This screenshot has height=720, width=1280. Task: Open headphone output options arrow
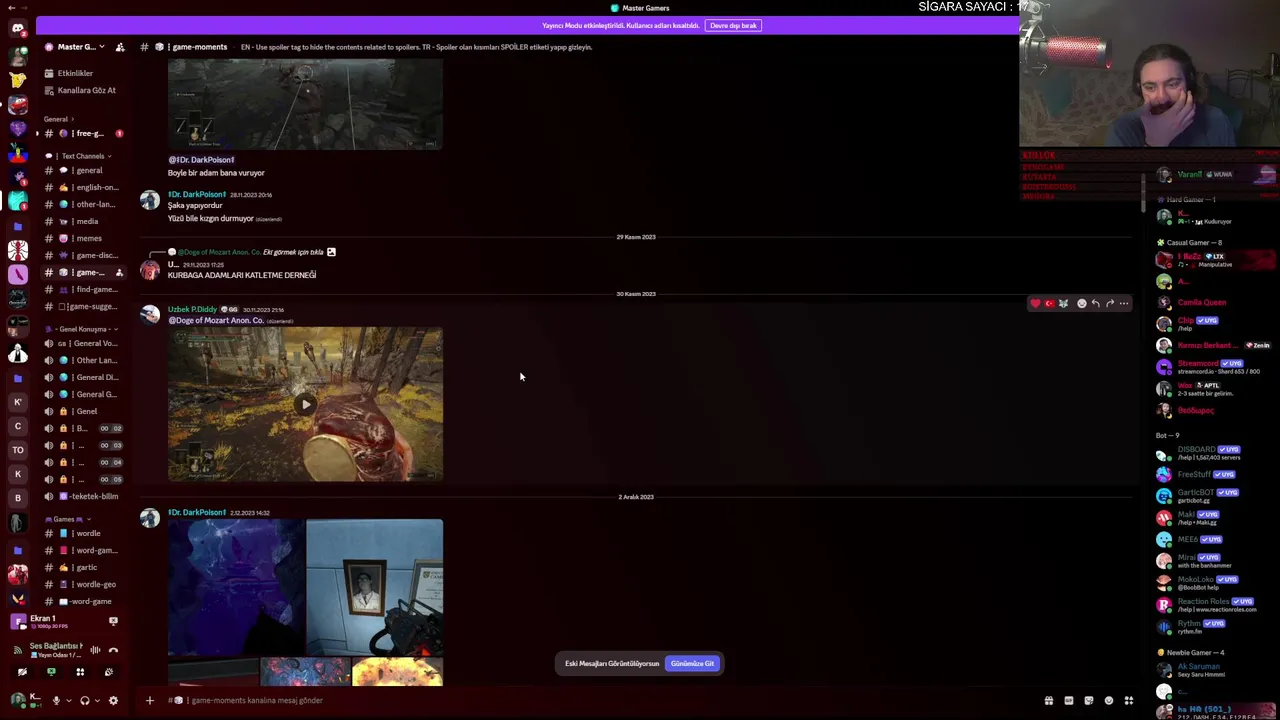(x=96, y=700)
